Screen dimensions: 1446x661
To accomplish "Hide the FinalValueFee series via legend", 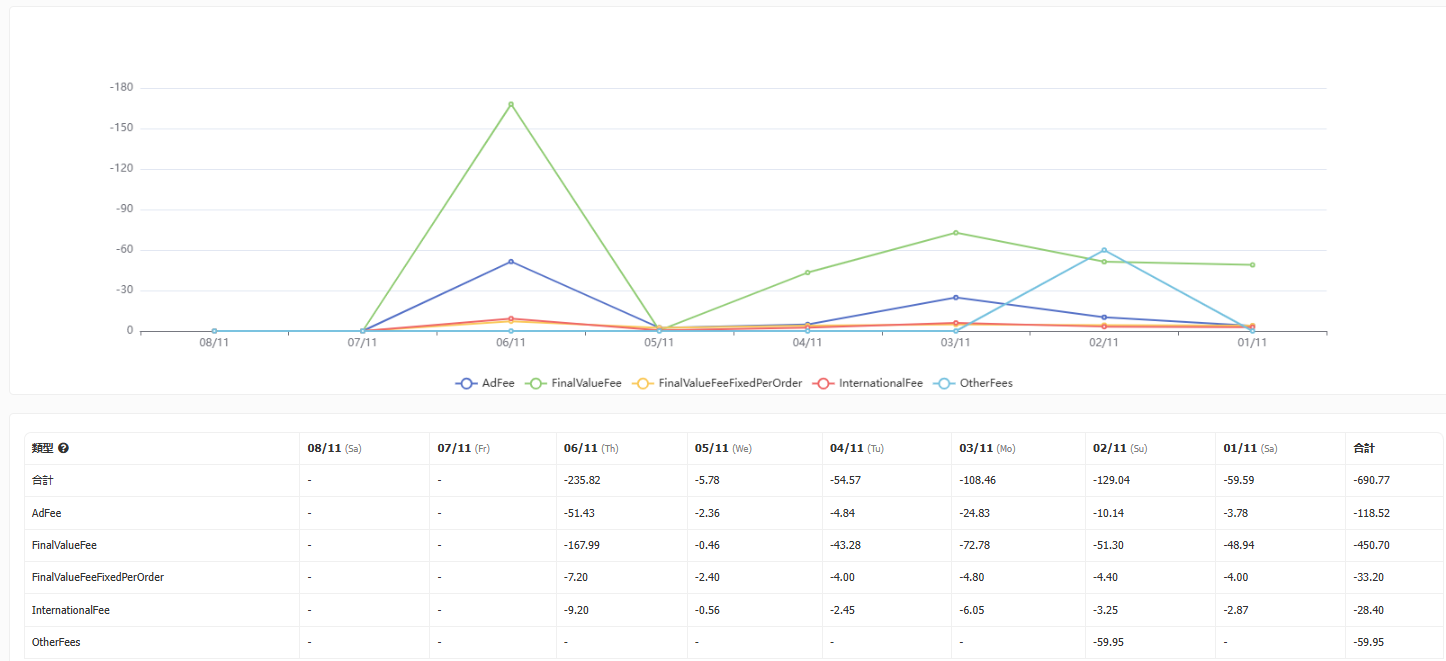I will click(576, 383).
